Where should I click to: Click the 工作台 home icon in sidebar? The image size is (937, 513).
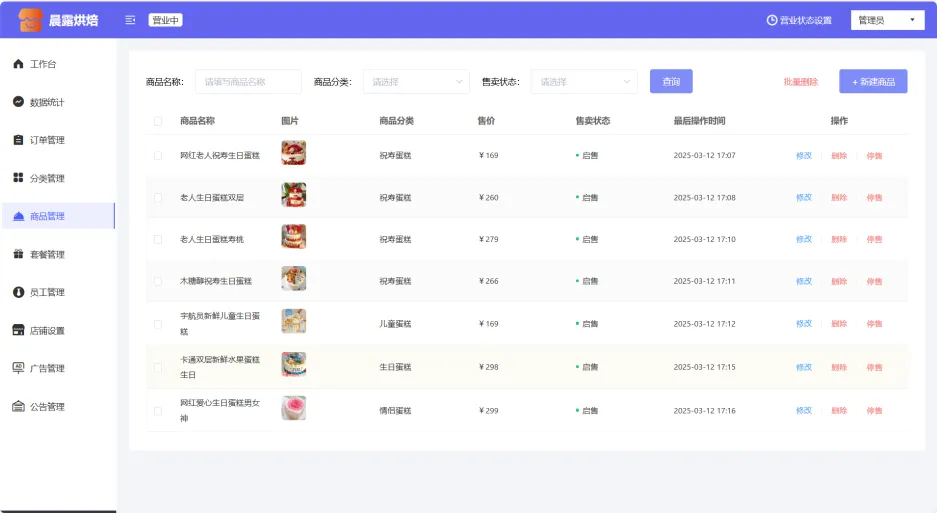[18, 64]
